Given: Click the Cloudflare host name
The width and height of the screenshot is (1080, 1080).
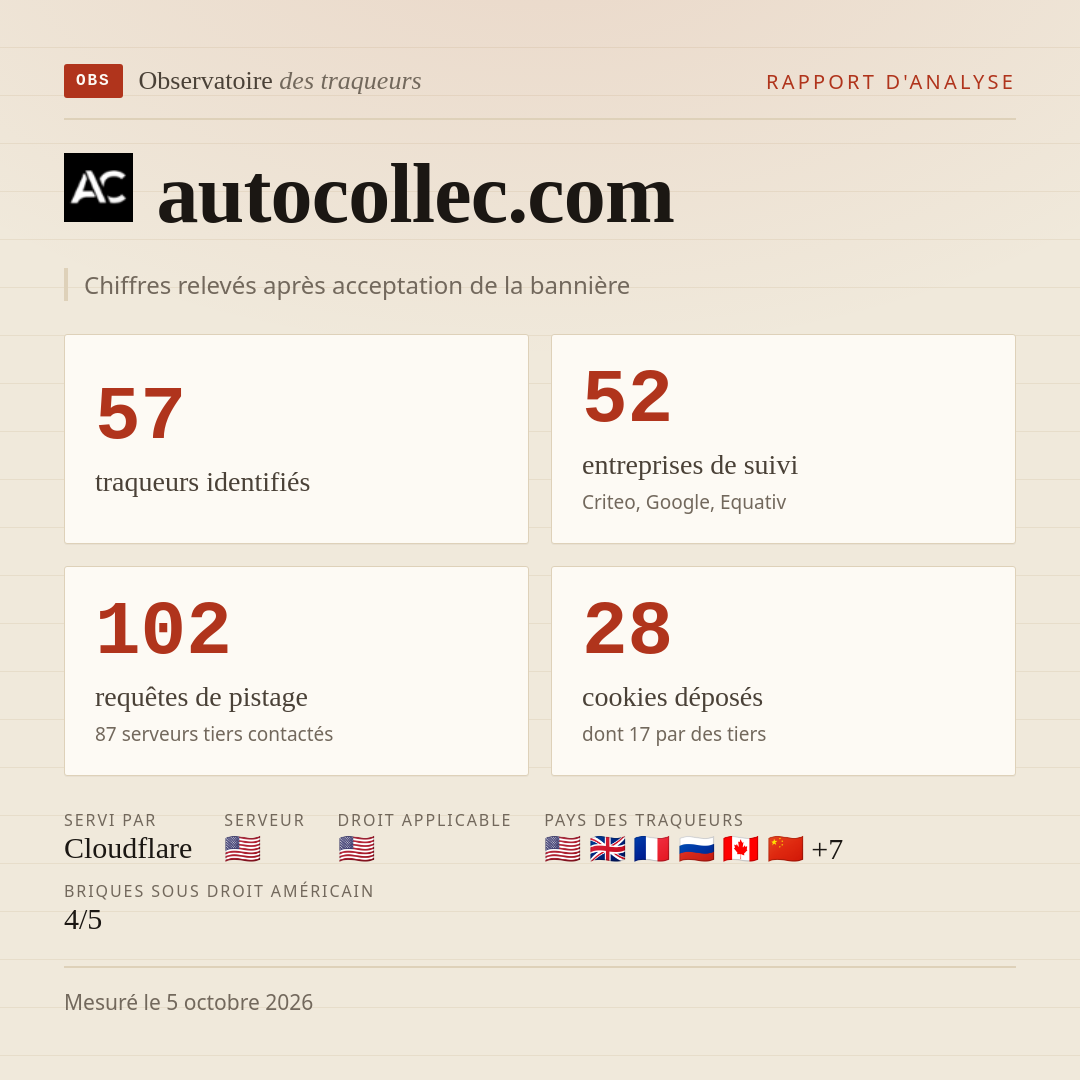Looking at the screenshot, I should click(128, 849).
